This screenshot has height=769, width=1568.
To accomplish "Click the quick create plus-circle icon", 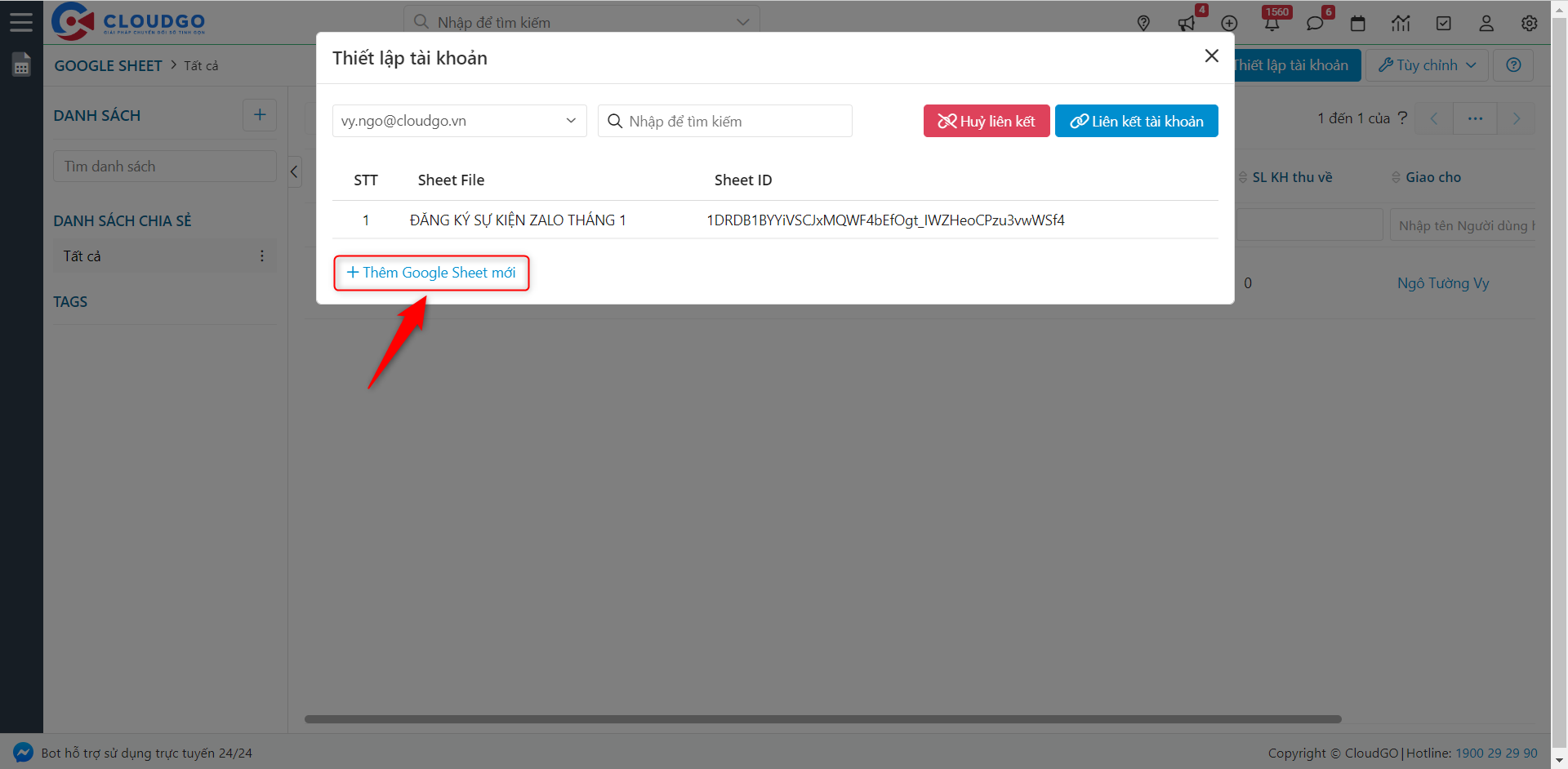I will [x=1229, y=23].
